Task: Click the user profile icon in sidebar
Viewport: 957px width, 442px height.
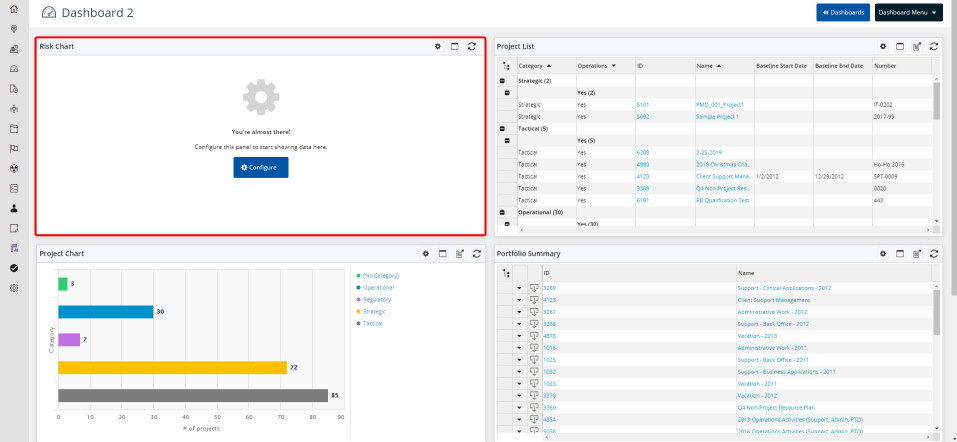Action: (x=14, y=208)
